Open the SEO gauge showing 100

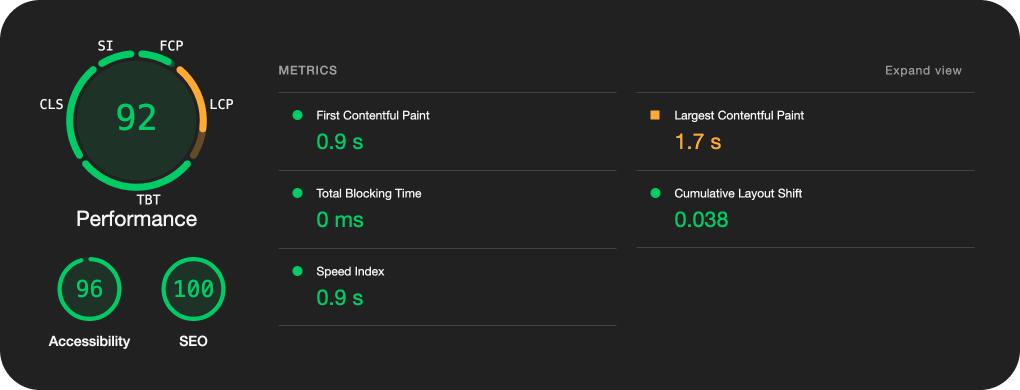tap(193, 289)
